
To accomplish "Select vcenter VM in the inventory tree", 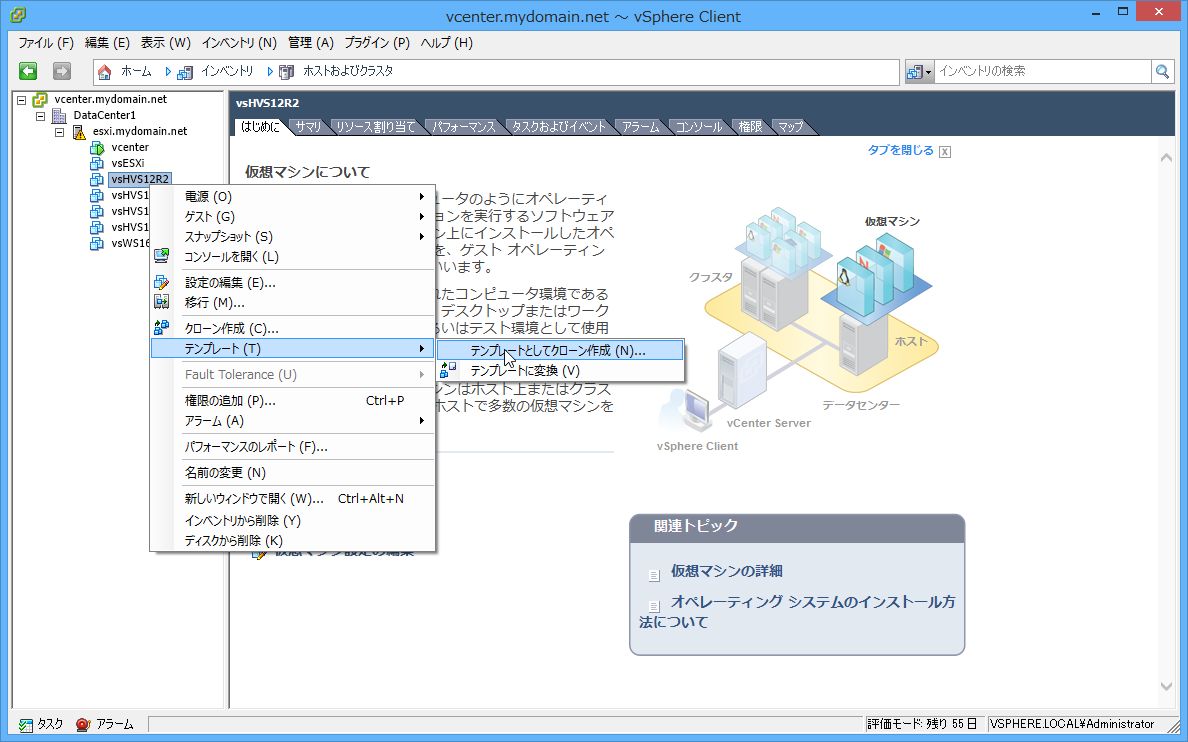I will pyautogui.click(x=130, y=147).
